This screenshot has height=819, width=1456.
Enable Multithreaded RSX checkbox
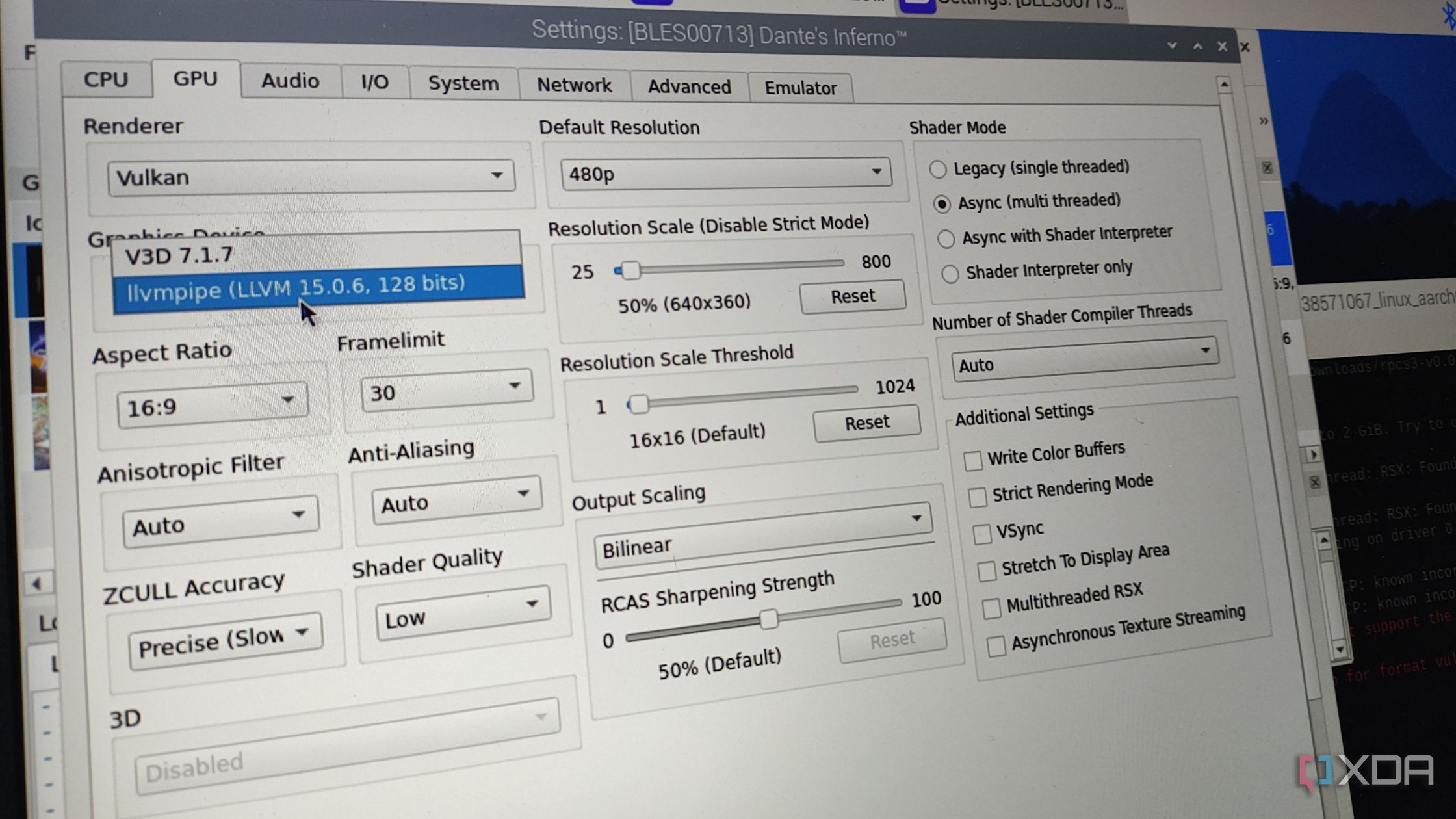pyautogui.click(x=991, y=609)
